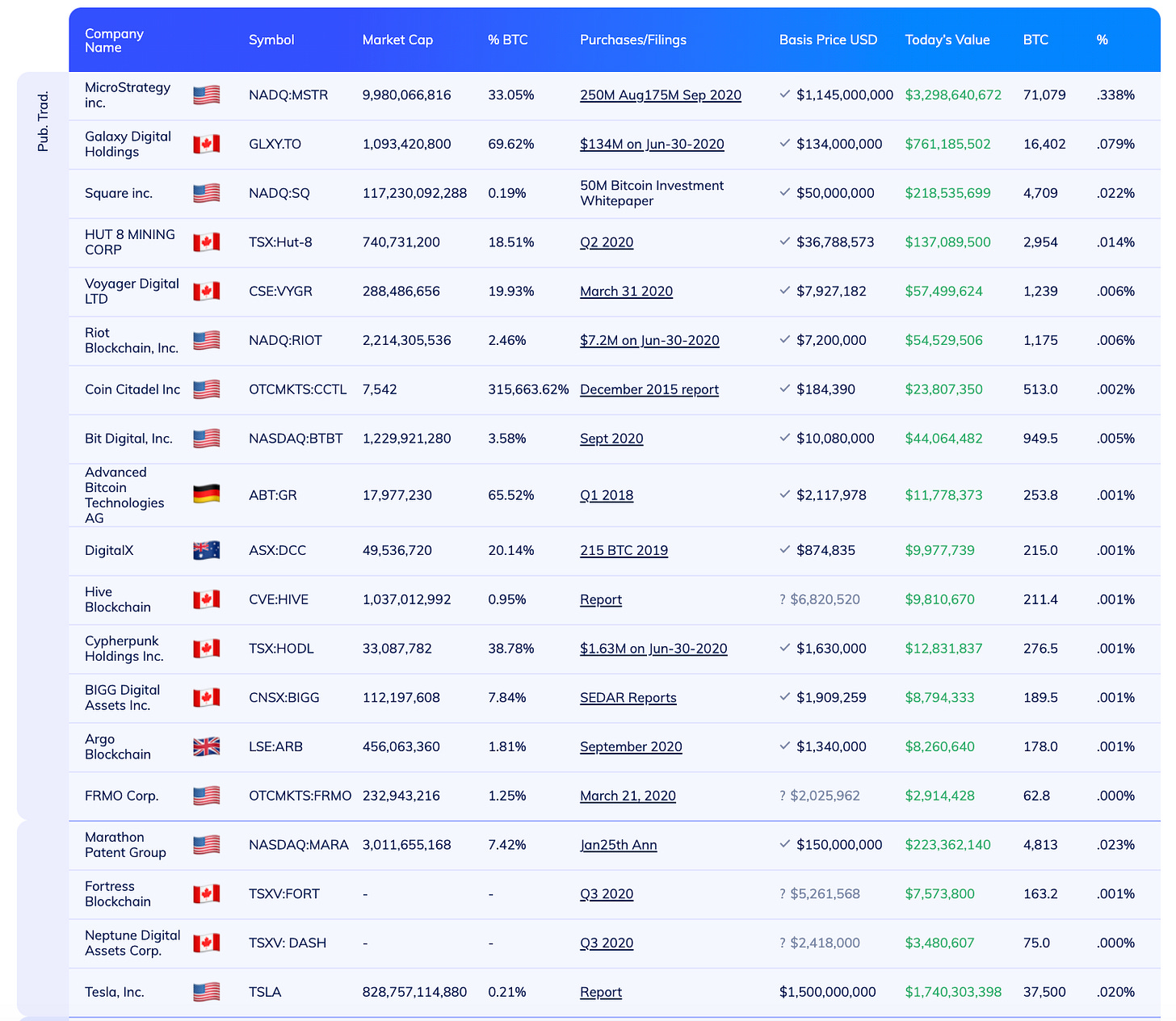Click the 71,079 BTC cell

pos(1044,95)
